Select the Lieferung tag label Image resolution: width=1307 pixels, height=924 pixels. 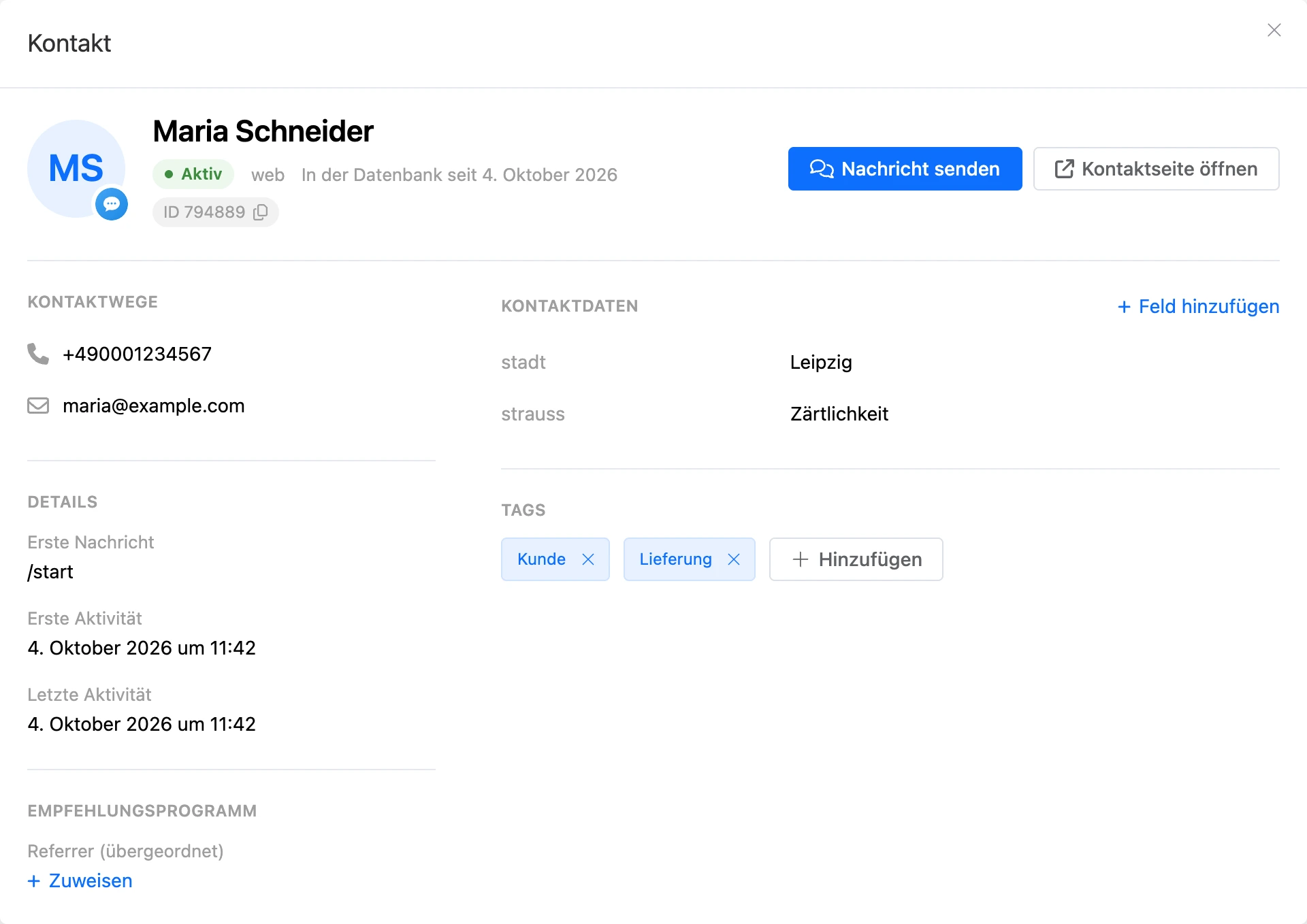[x=675, y=559]
